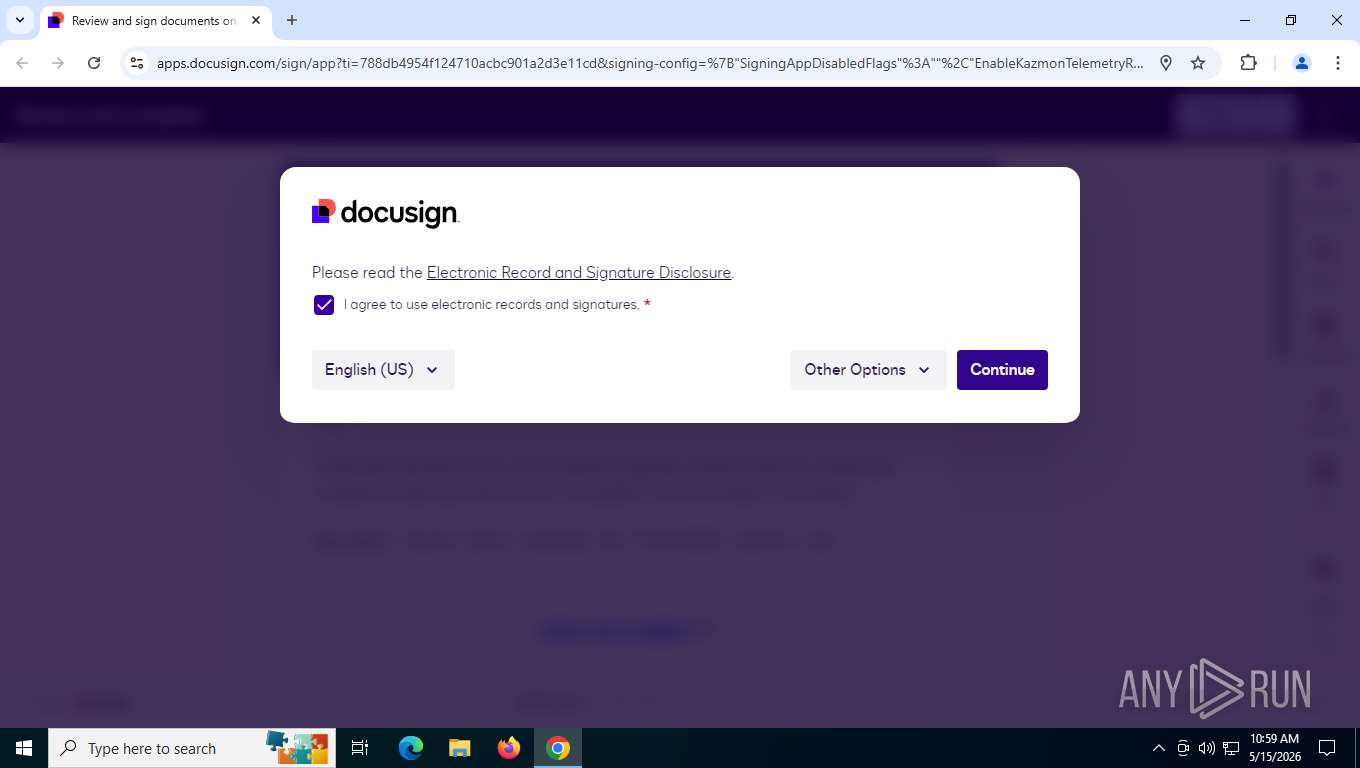1360x768 pixels.
Task: Go forward with the browser forward arrow
Action: pos(58,63)
